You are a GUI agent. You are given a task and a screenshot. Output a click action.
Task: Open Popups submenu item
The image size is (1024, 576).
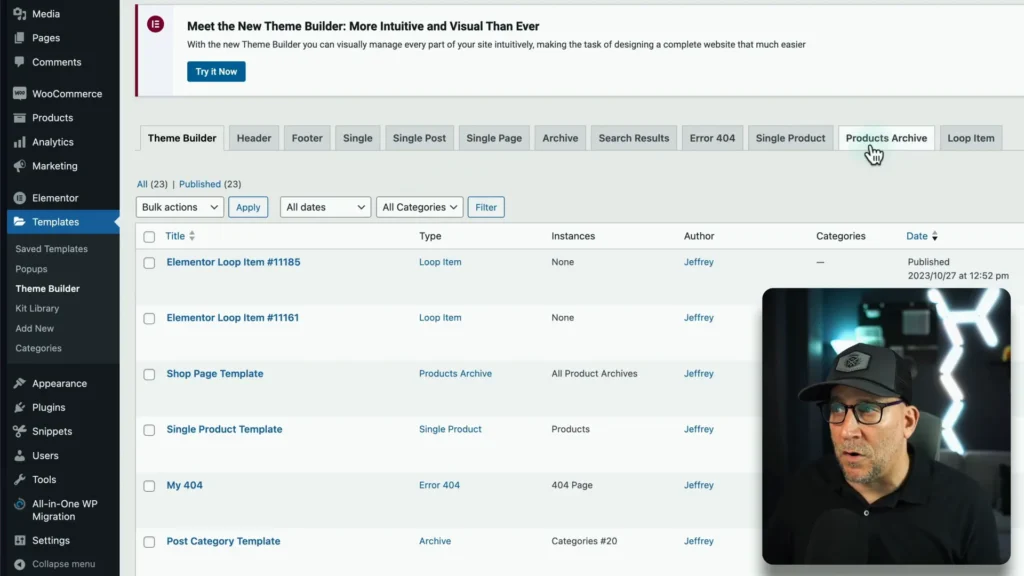click(x=31, y=269)
